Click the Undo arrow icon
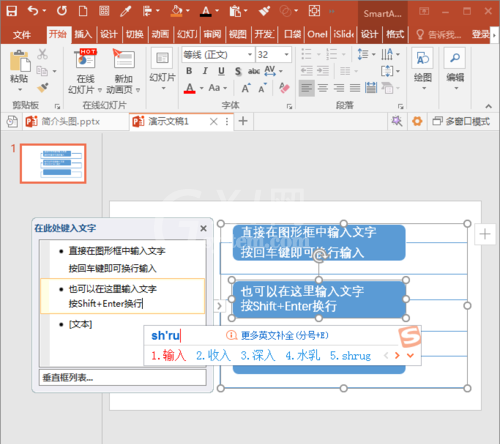500x444 pixels. [33, 11]
